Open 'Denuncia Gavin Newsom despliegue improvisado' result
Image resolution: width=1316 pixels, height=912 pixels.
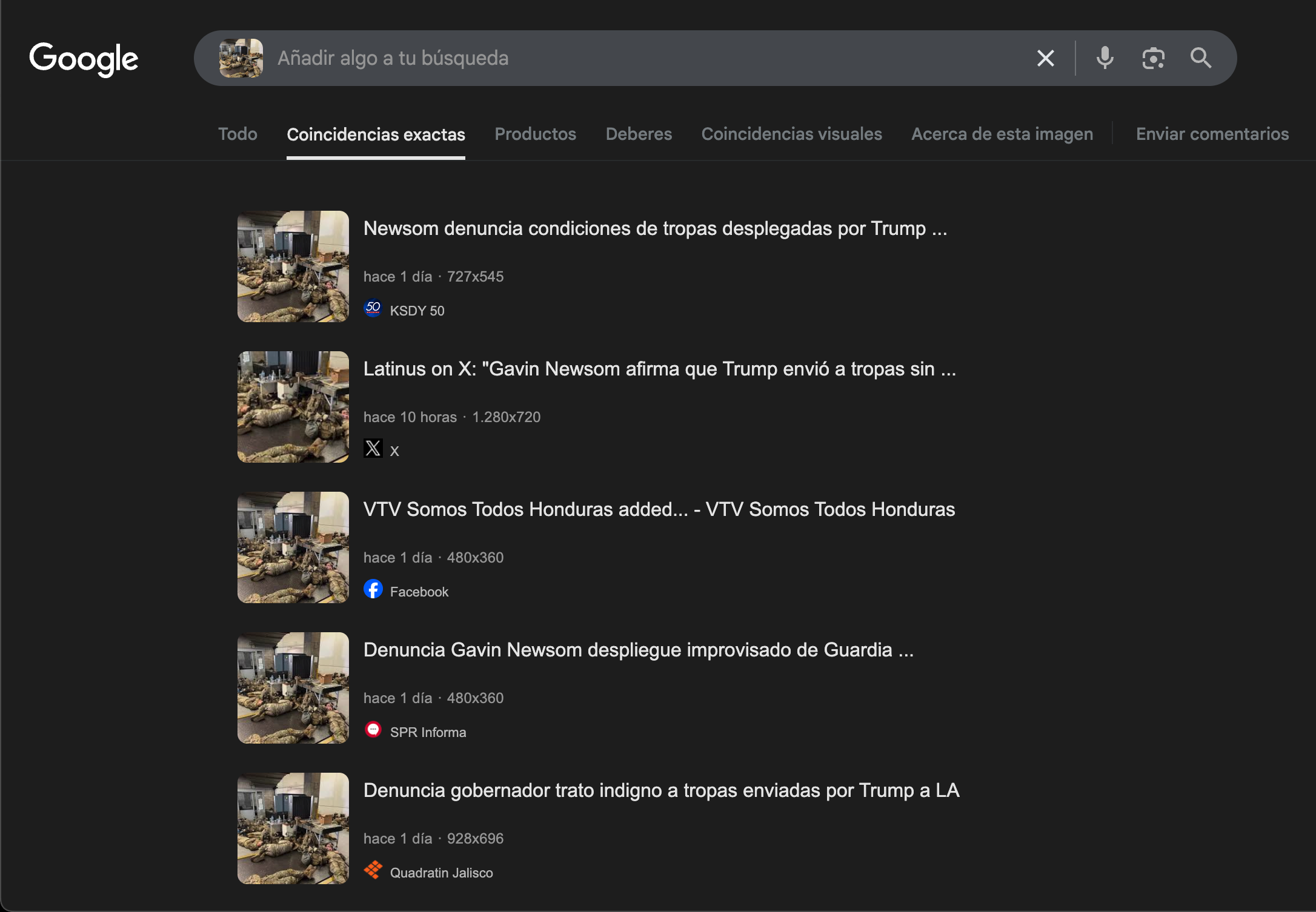point(639,650)
